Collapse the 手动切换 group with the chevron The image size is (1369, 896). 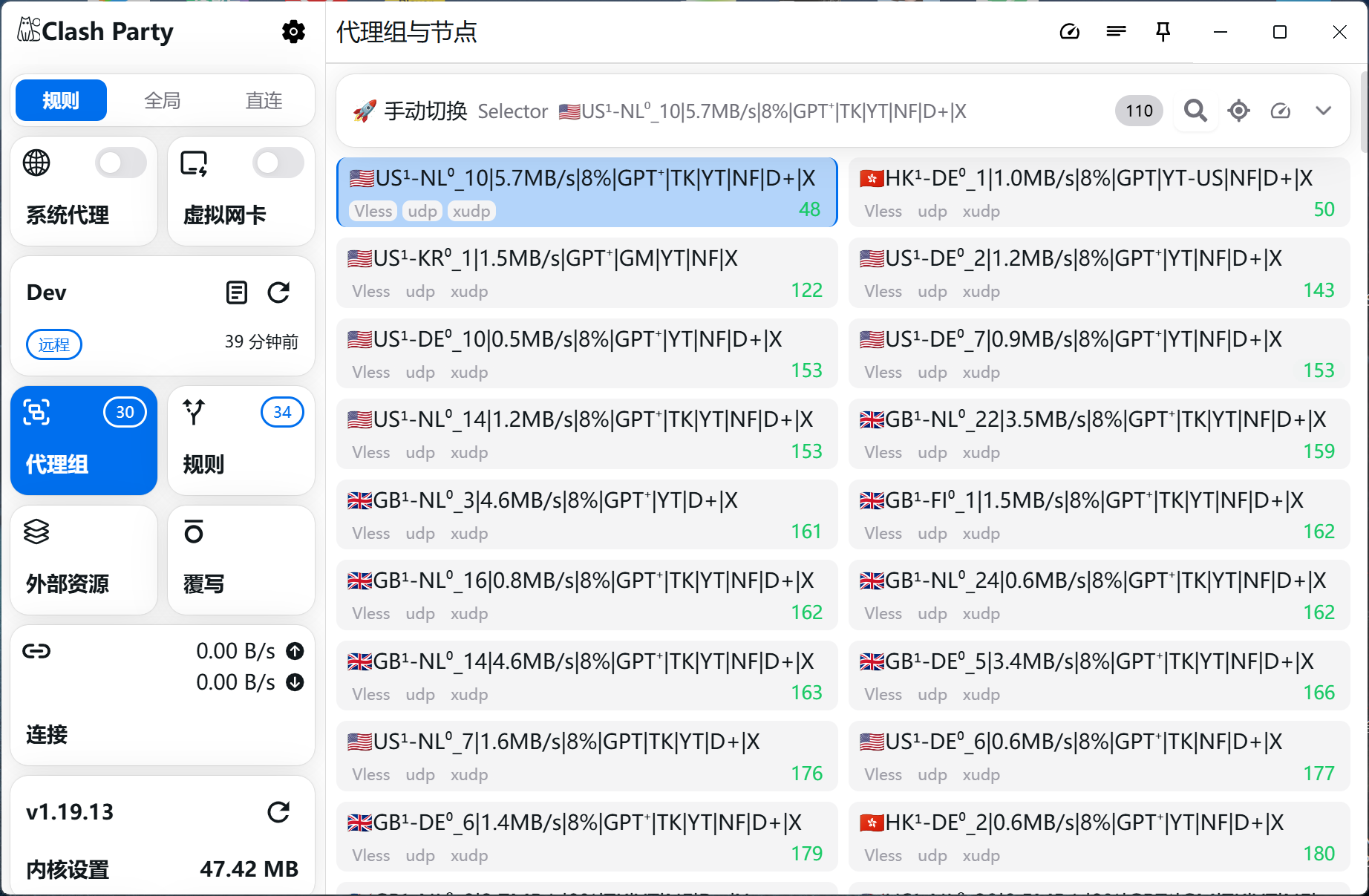1323,111
